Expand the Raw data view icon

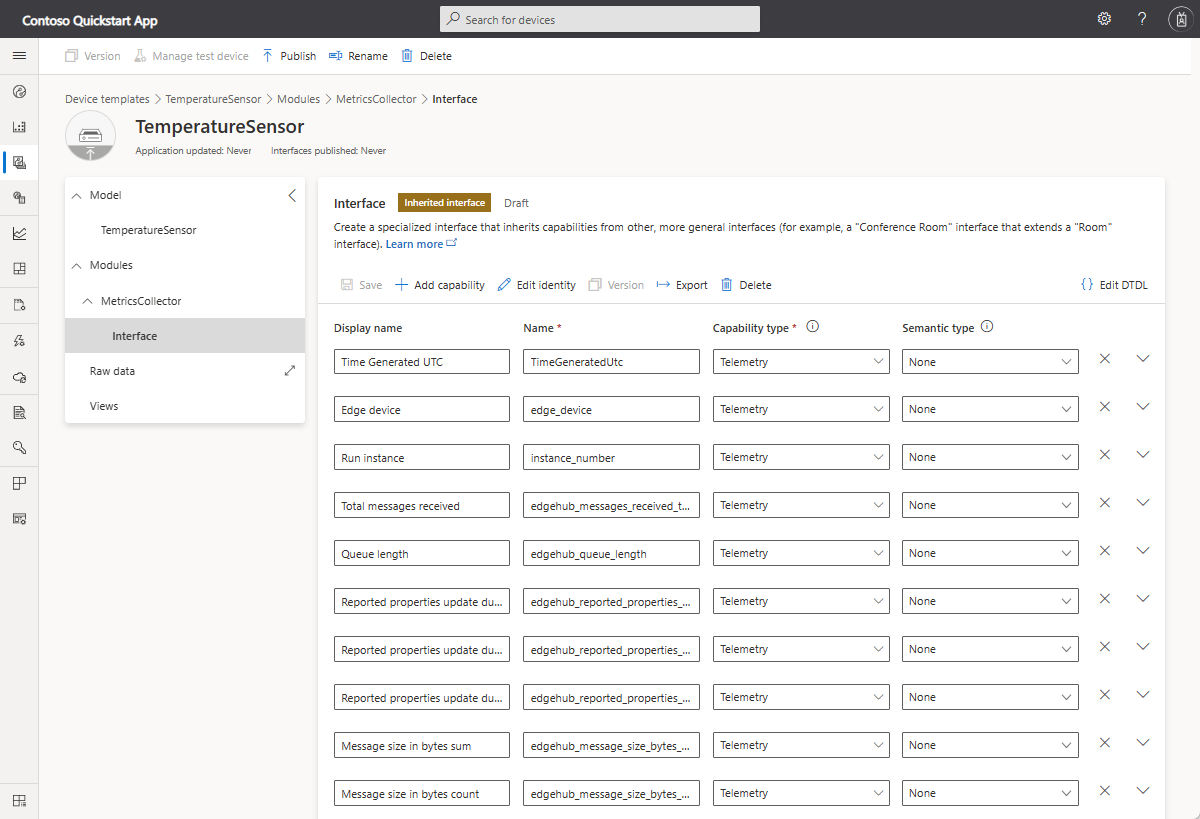pyautogui.click(x=290, y=370)
